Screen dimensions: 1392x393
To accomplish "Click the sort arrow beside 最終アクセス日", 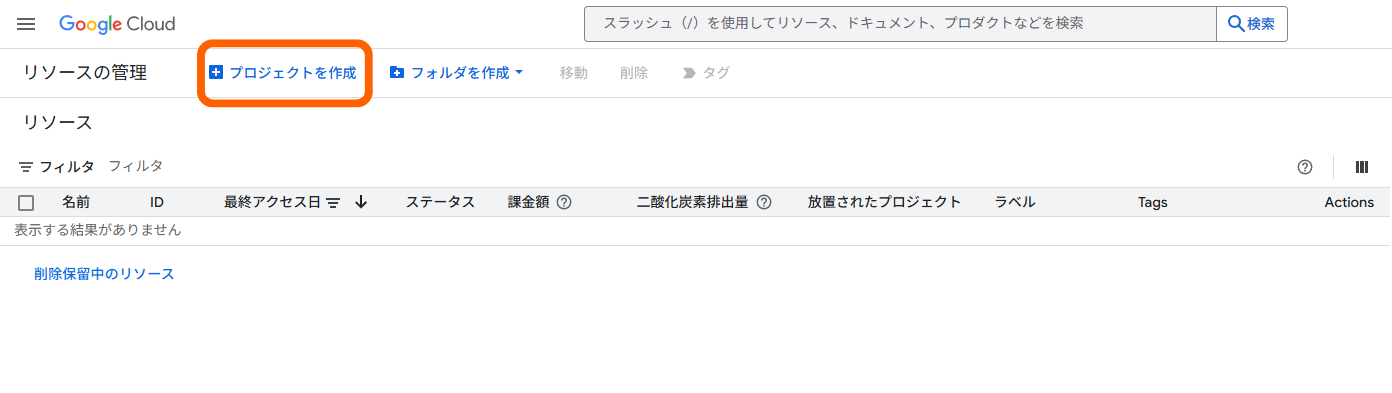I will point(361,202).
